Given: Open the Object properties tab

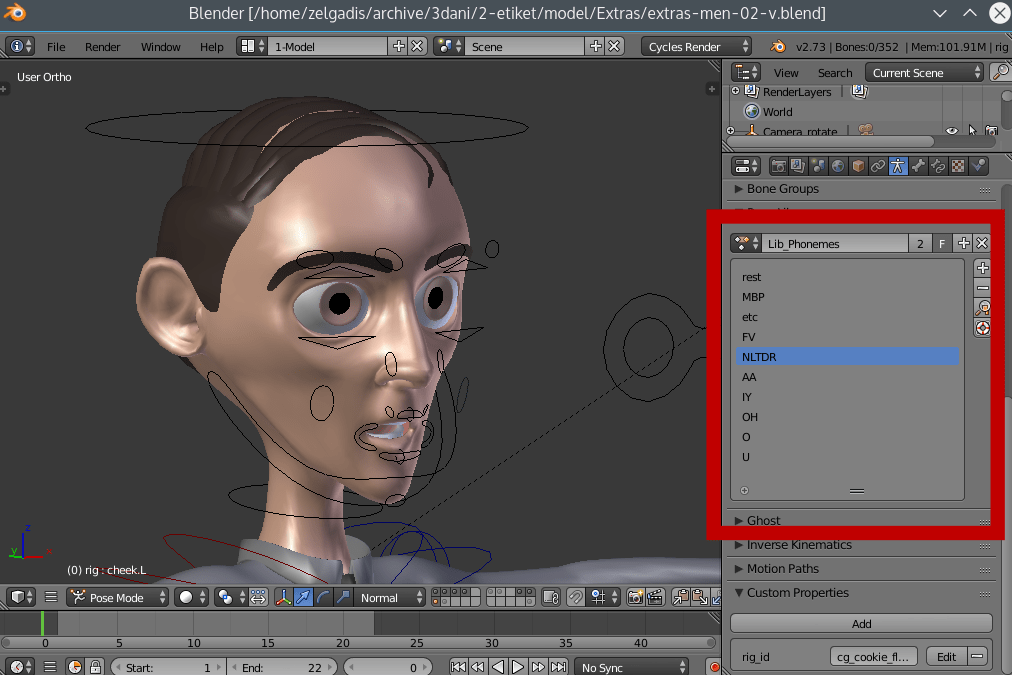Looking at the screenshot, I should pyautogui.click(x=859, y=165).
